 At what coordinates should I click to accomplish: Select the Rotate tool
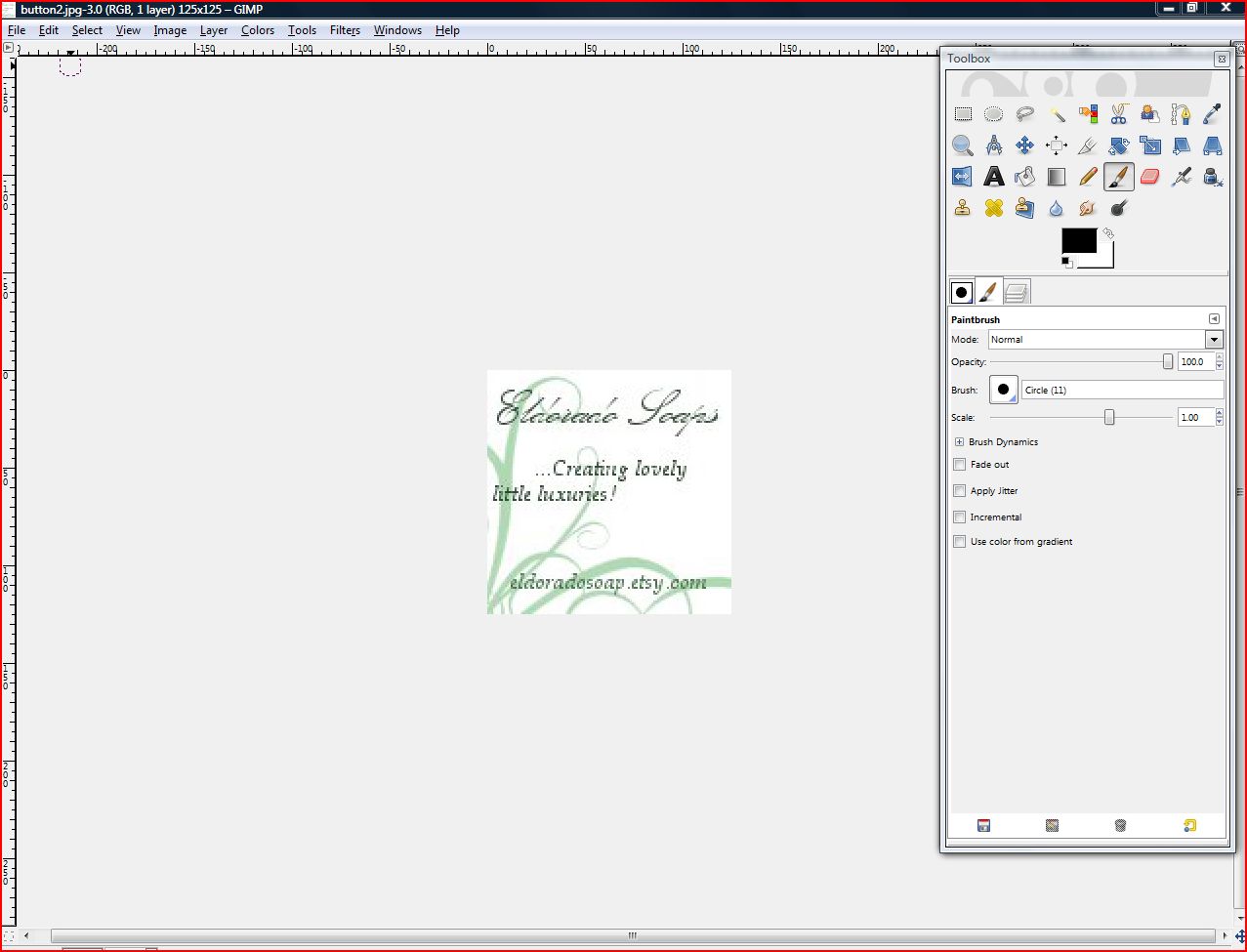(x=1119, y=145)
